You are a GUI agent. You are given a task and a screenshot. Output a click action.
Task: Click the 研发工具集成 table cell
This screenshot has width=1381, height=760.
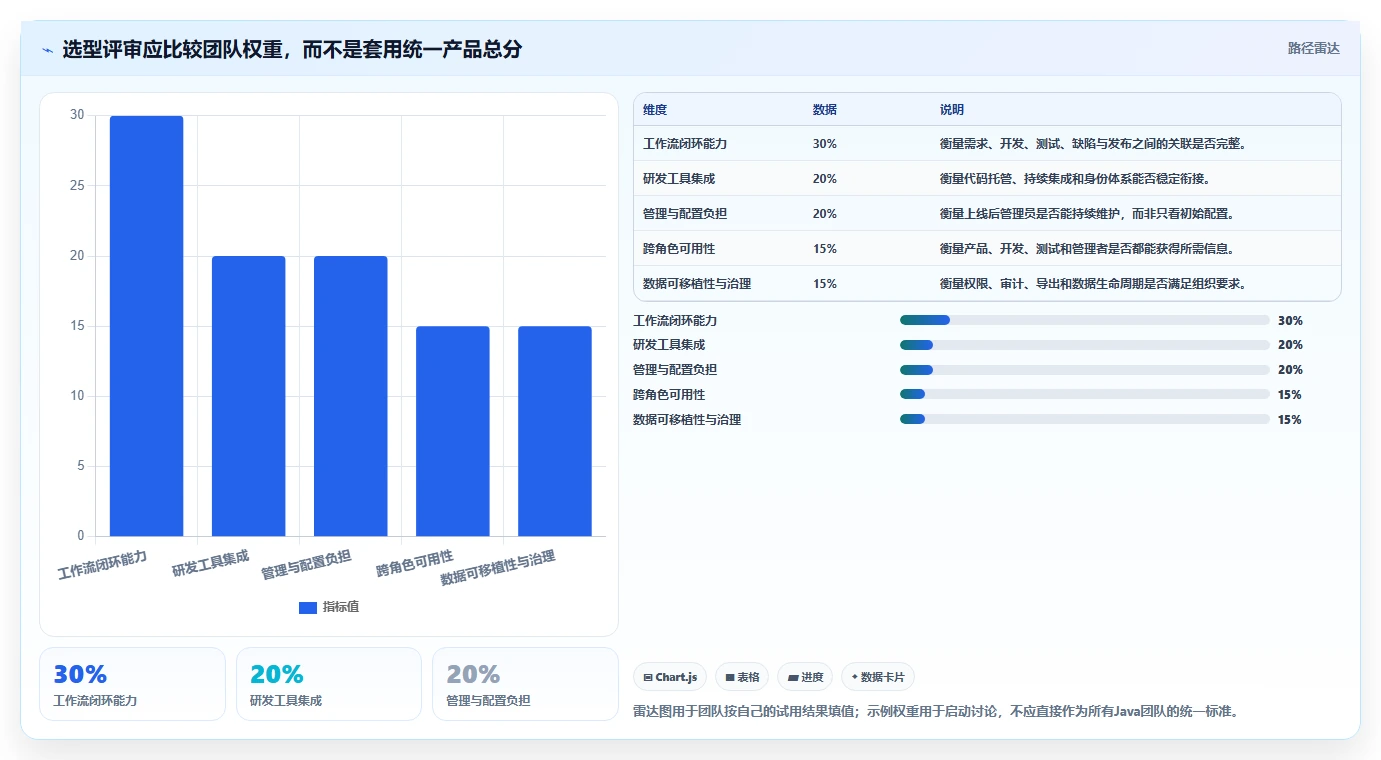(x=679, y=179)
